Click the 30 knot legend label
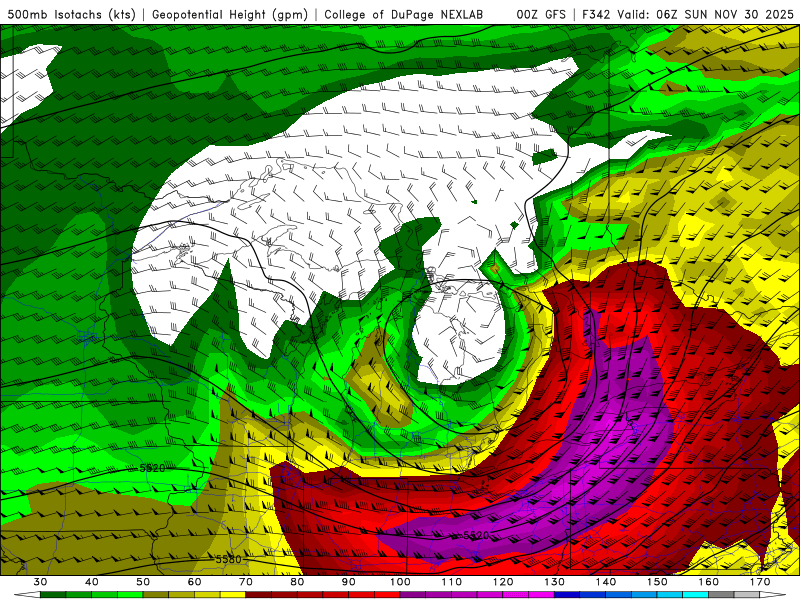 [40, 582]
